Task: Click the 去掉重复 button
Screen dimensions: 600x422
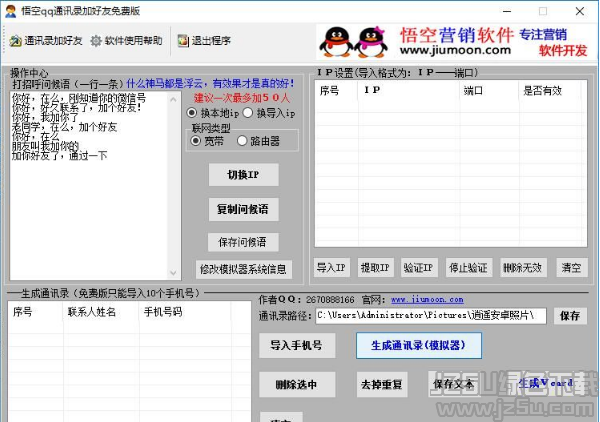Action: tap(382, 385)
